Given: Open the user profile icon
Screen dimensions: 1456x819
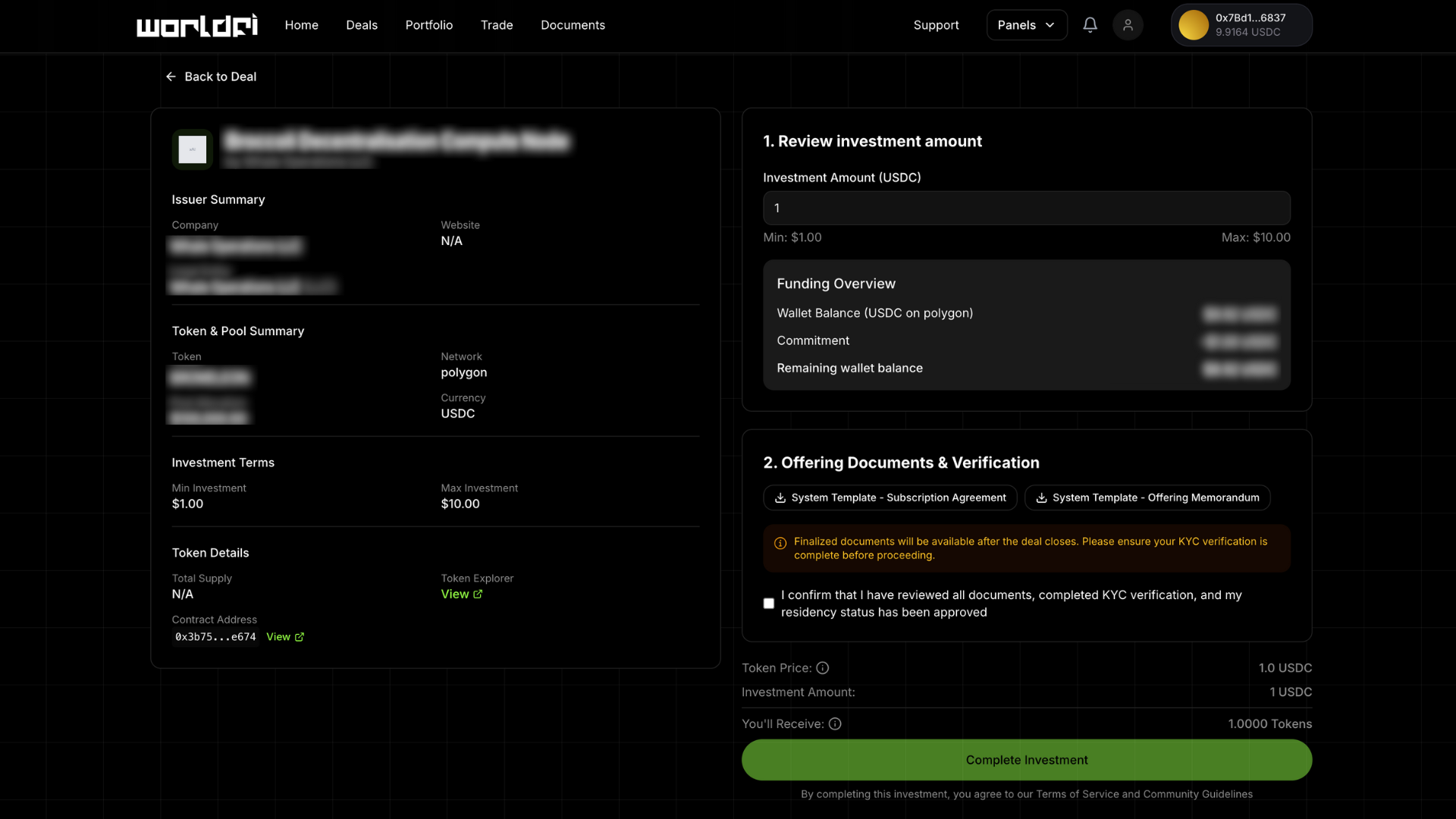Looking at the screenshot, I should tap(1128, 25).
